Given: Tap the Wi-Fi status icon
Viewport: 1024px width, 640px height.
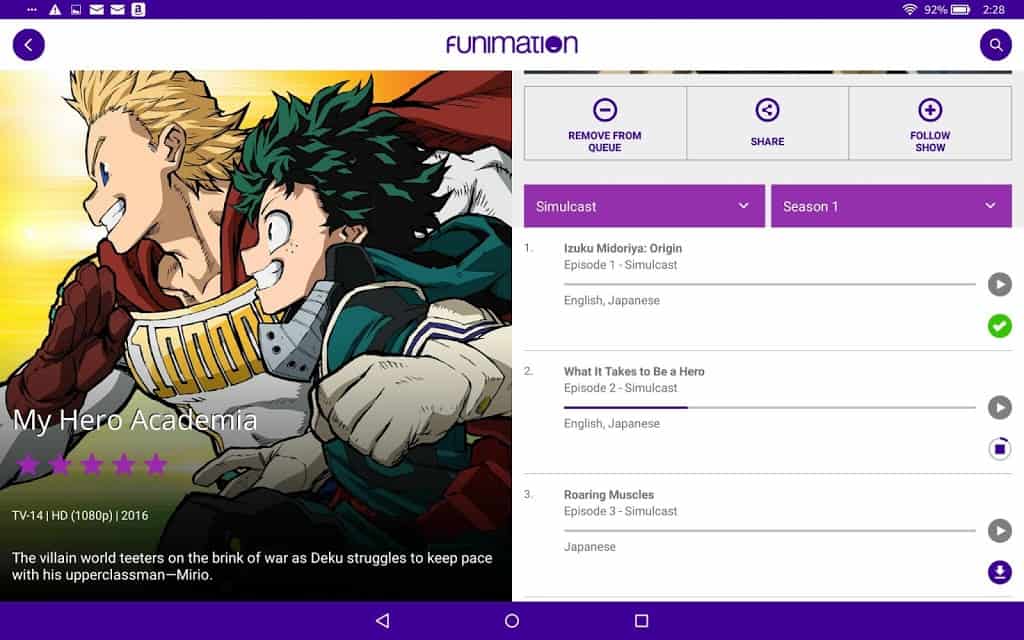Looking at the screenshot, I should coord(909,9).
